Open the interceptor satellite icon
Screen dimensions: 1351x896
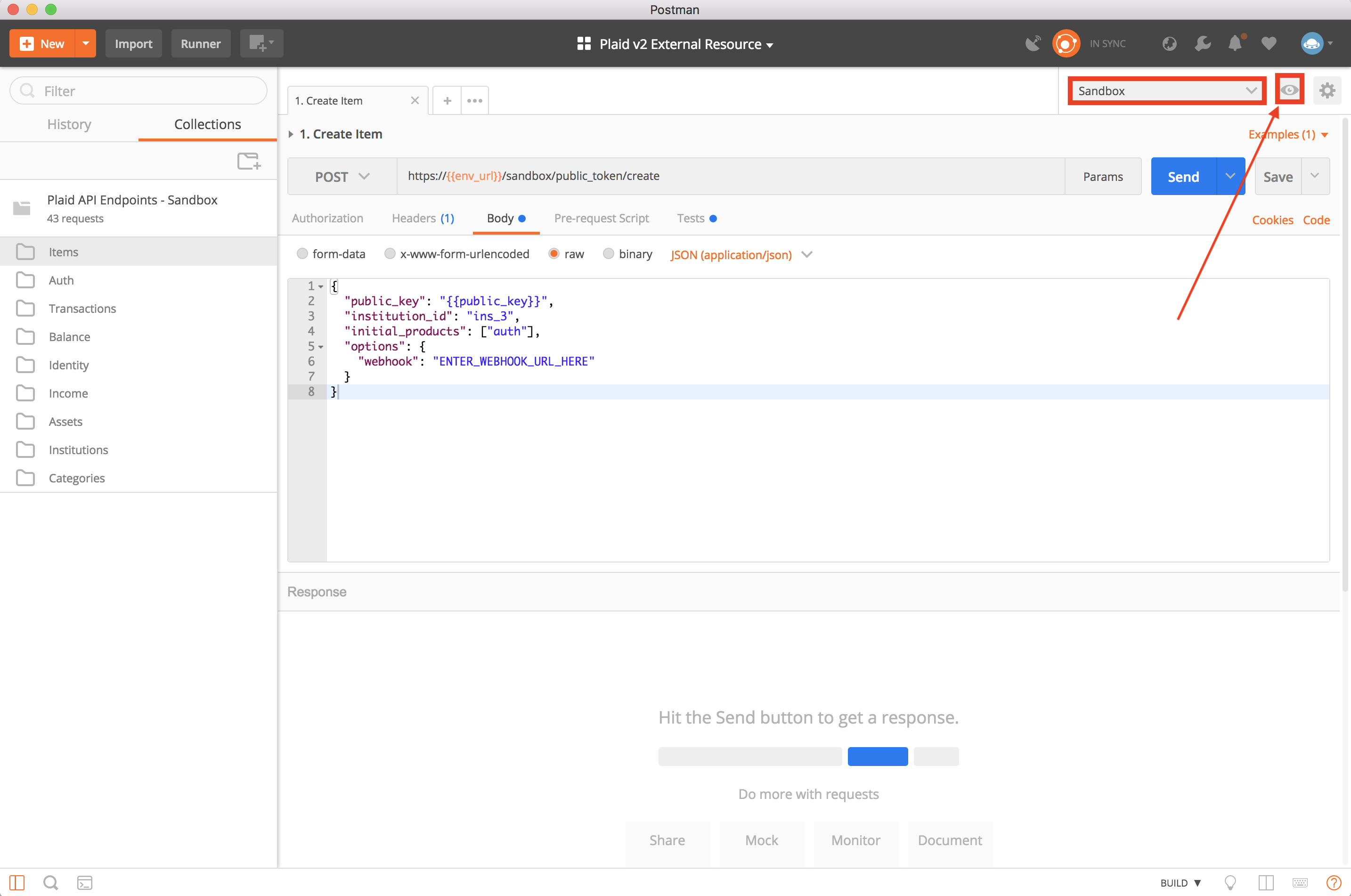point(1032,43)
